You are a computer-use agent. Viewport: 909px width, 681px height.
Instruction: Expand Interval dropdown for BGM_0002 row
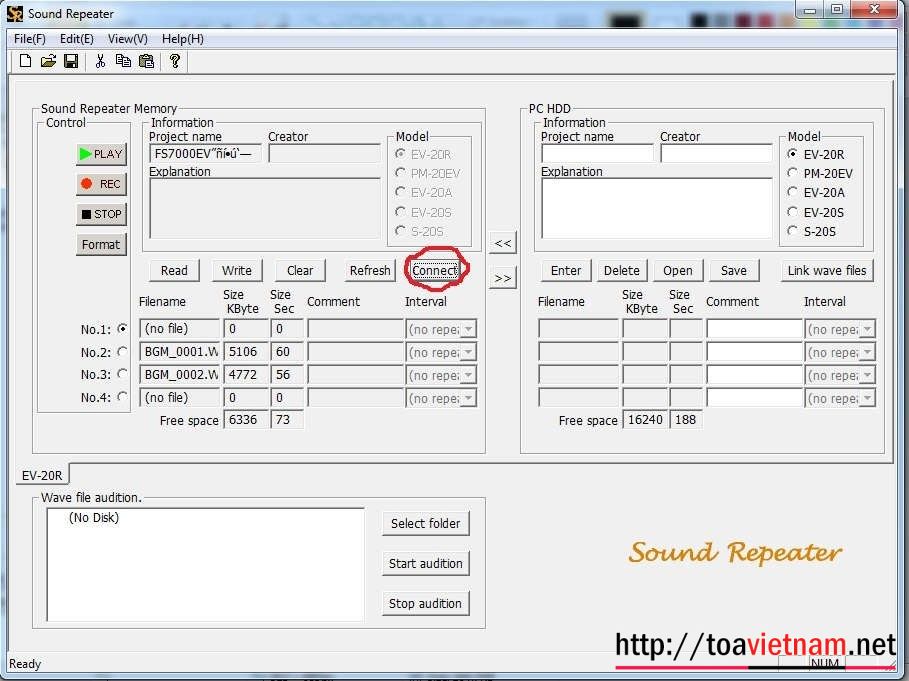tap(468, 375)
